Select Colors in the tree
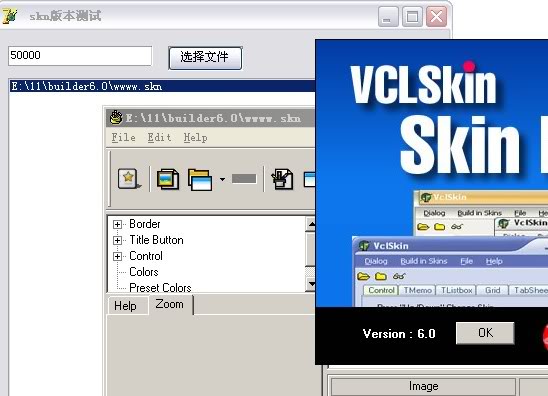This screenshot has width=548, height=396. 144,272
